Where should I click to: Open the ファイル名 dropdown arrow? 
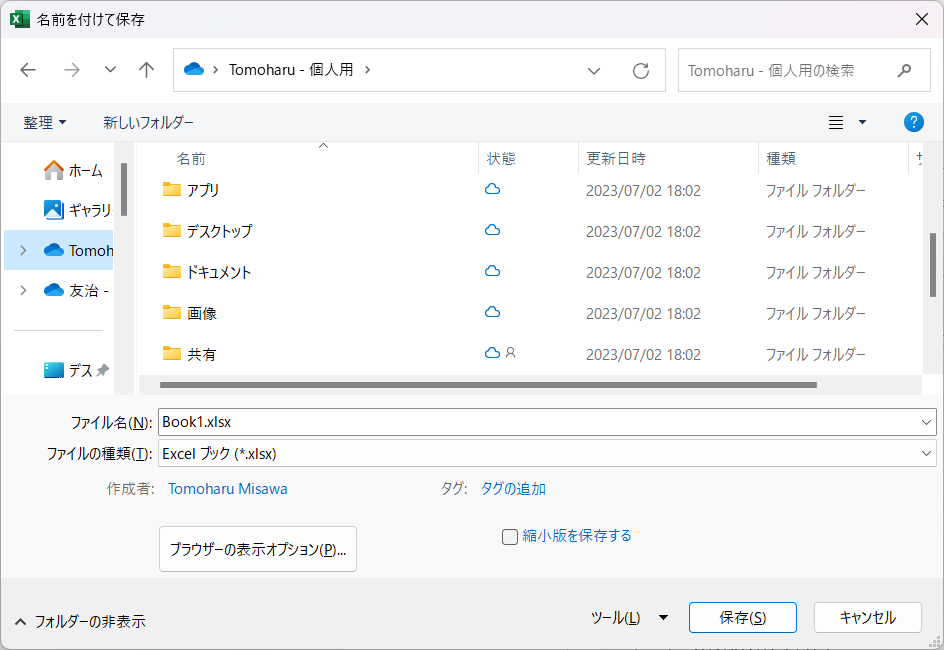coord(927,422)
